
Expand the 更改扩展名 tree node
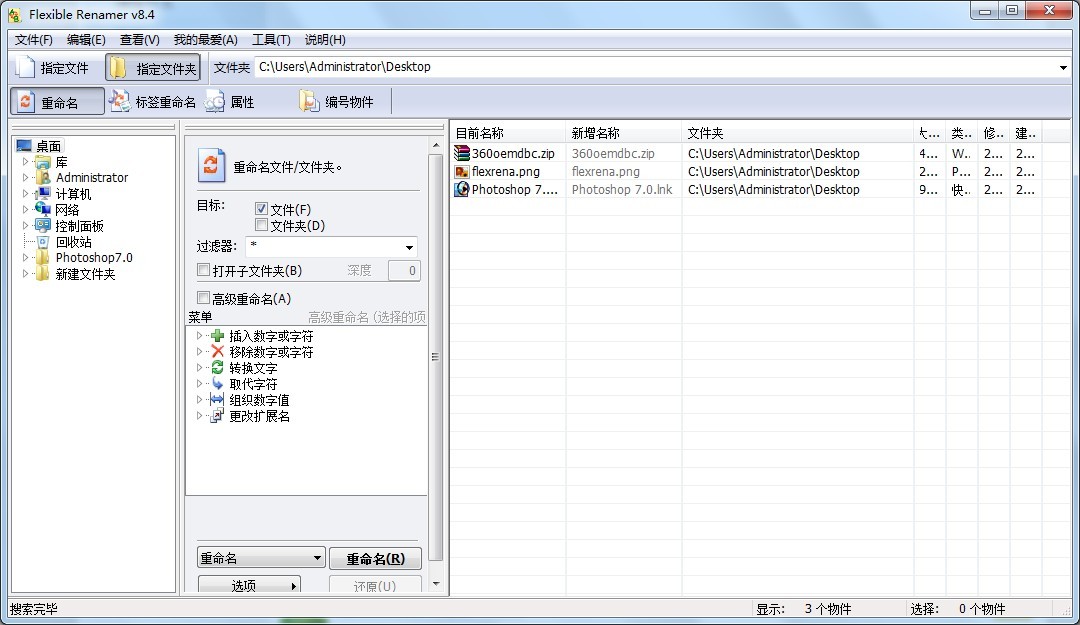pyautogui.click(x=199, y=416)
